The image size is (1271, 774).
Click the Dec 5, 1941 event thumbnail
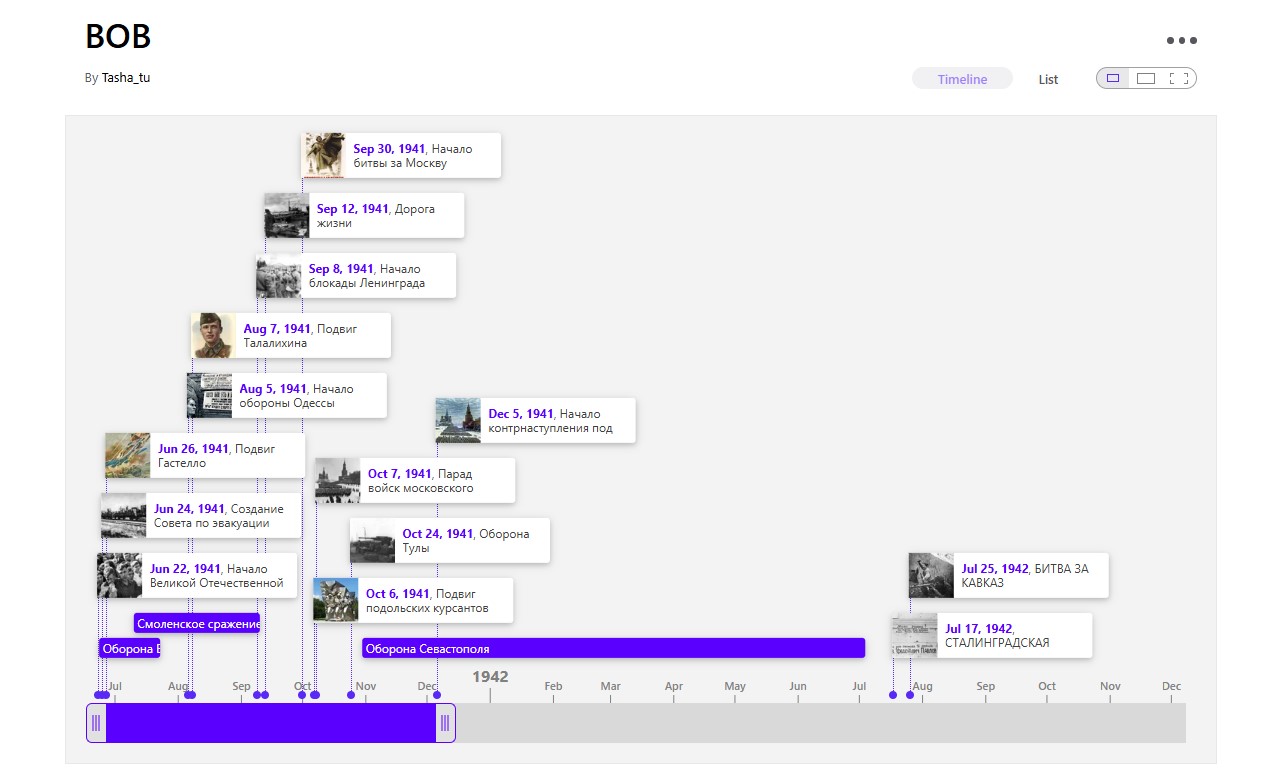(x=458, y=420)
